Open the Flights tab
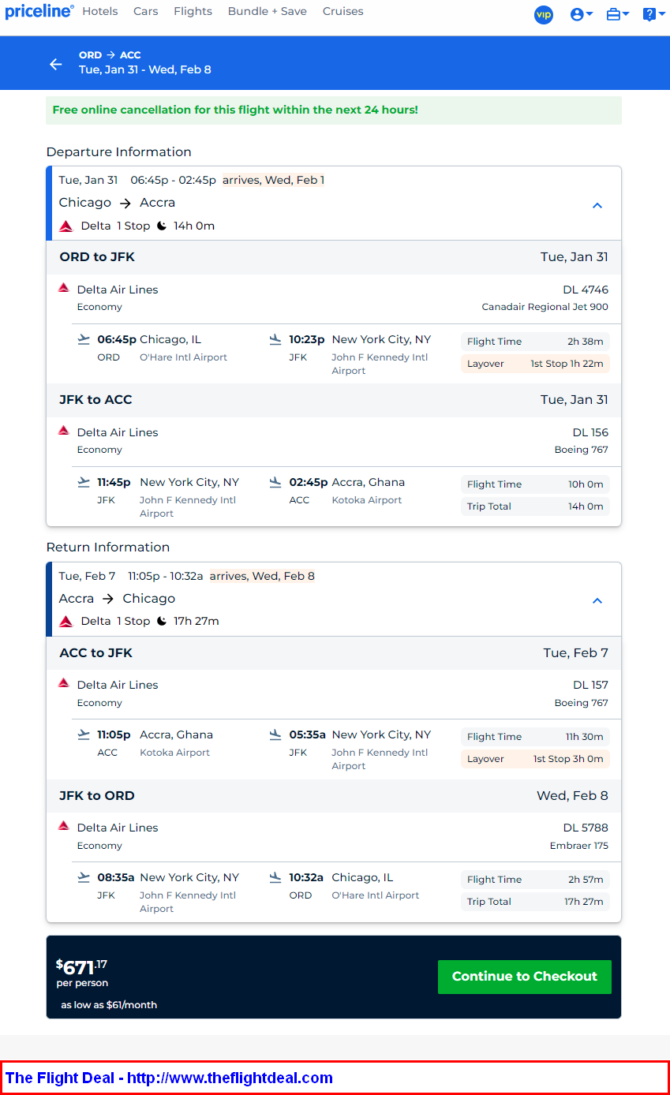This screenshot has height=1095, width=670. click(x=193, y=11)
